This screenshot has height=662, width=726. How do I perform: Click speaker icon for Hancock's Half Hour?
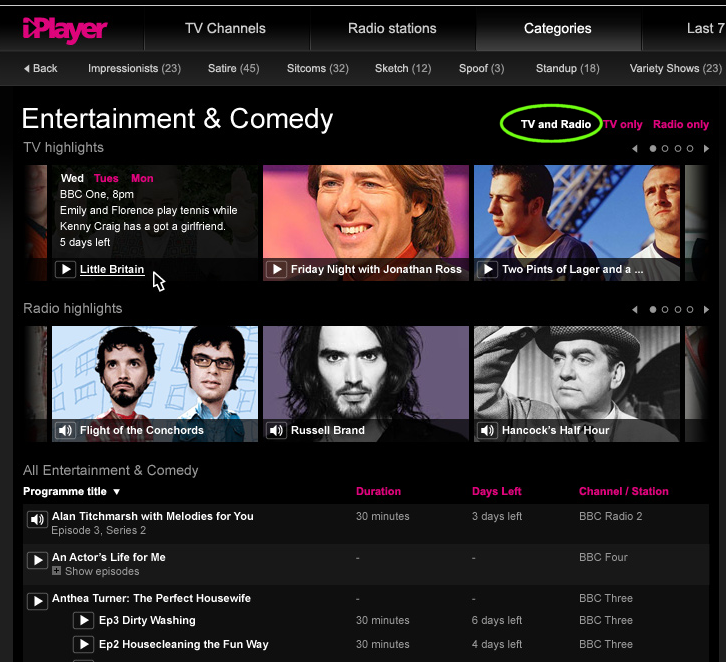pyautogui.click(x=487, y=431)
